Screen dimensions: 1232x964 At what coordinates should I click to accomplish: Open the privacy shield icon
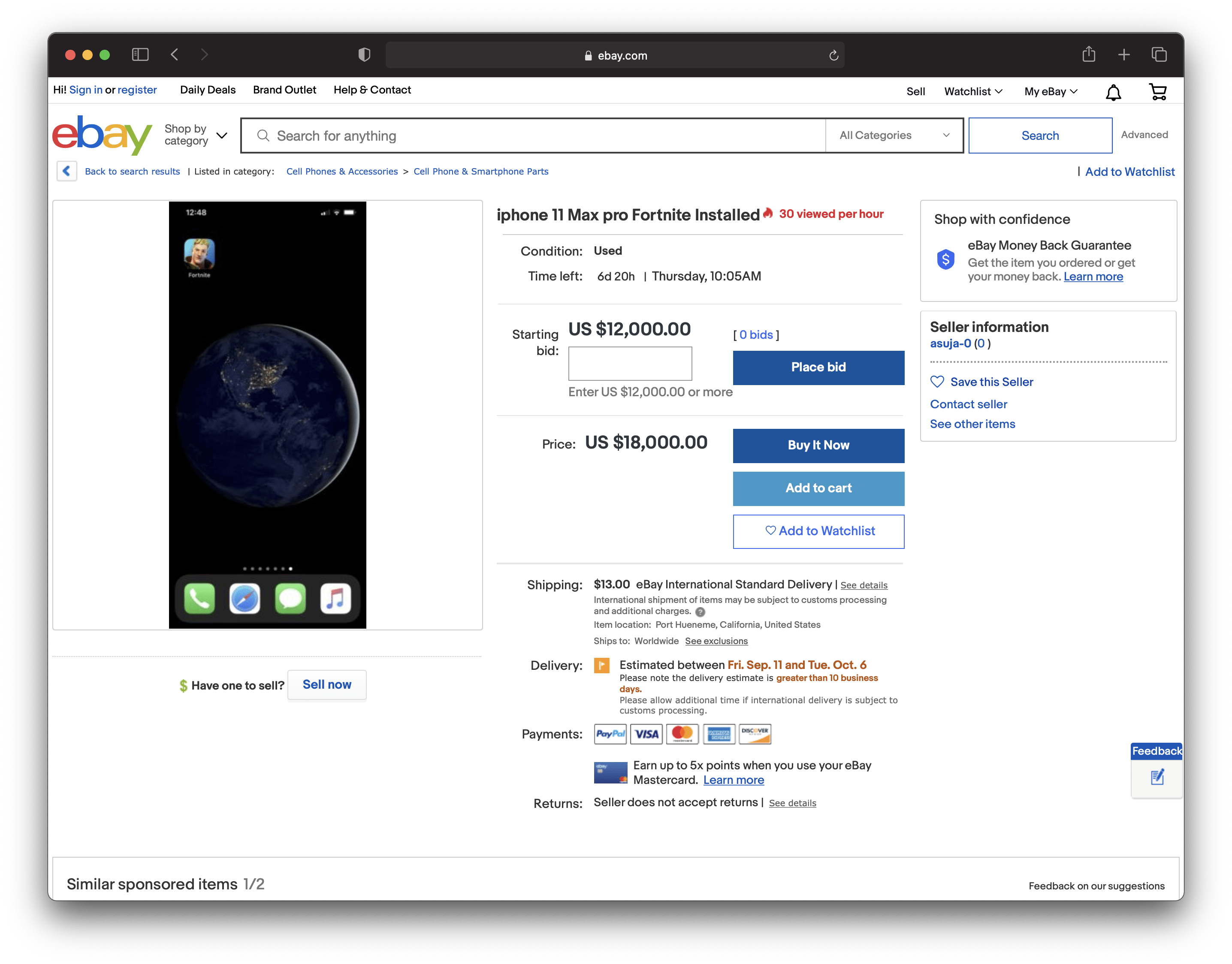coord(364,55)
